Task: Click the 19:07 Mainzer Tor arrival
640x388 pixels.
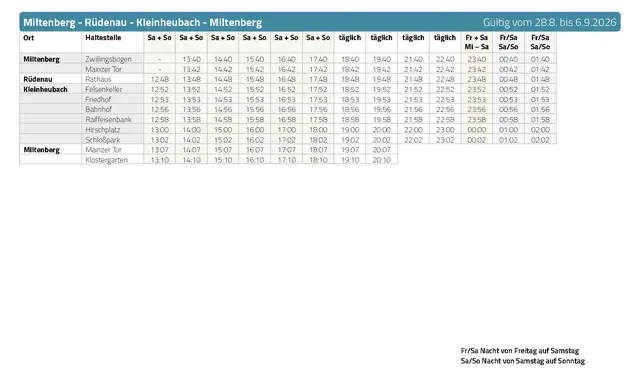Action: (350, 150)
